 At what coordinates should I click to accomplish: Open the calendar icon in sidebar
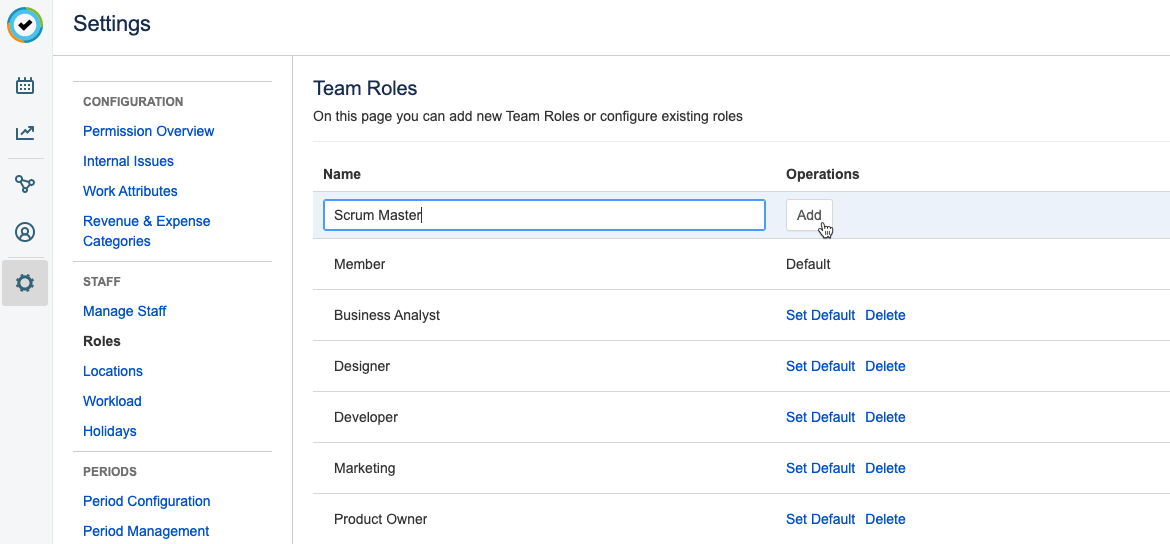tap(25, 86)
